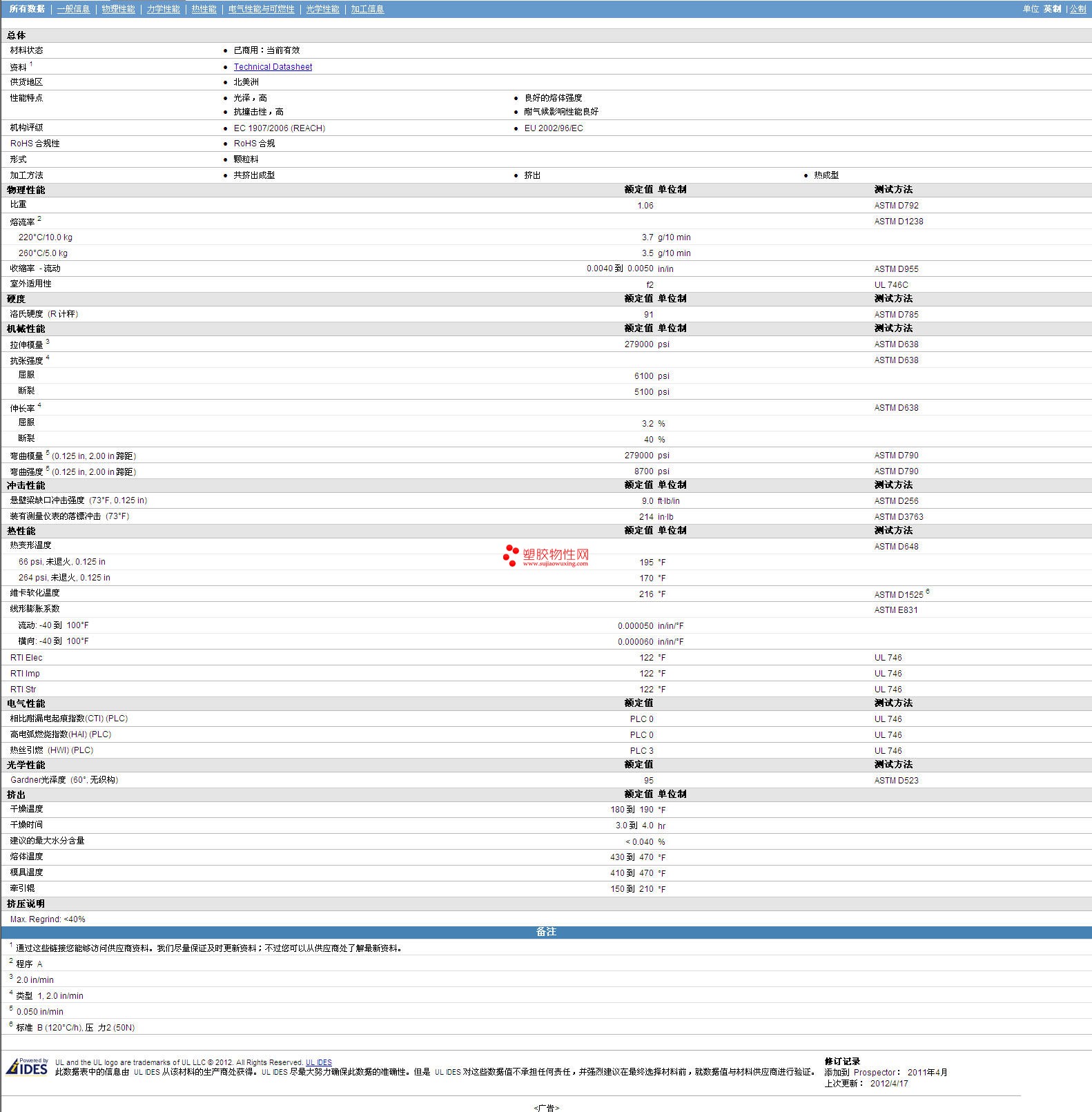1092x1112 pixels.
Task: Click the UL IDES footer link
Action: tap(319, 1062)
